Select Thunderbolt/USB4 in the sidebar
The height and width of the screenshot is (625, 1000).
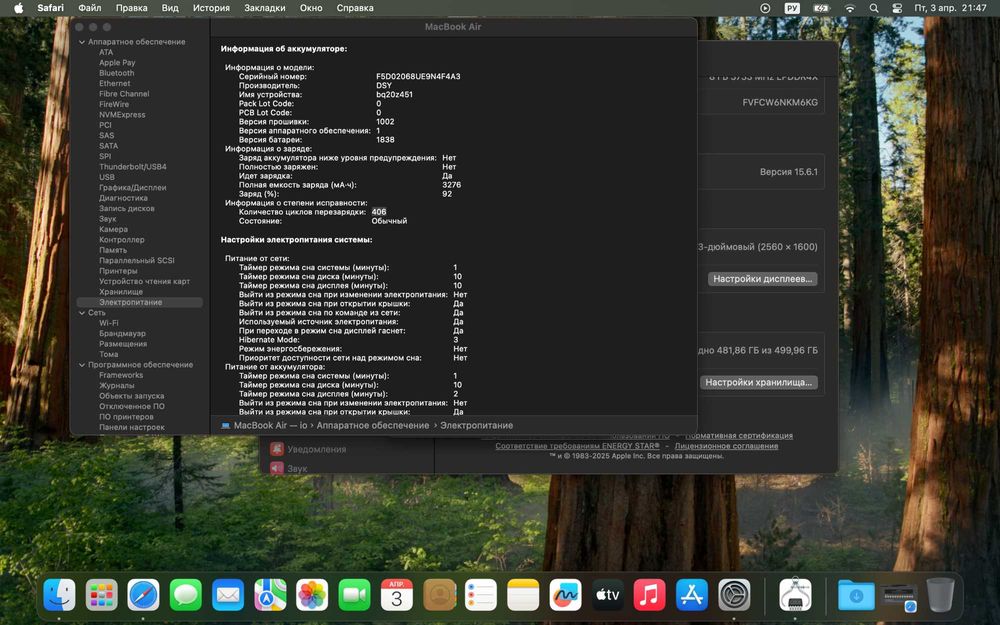coord(133,167)
